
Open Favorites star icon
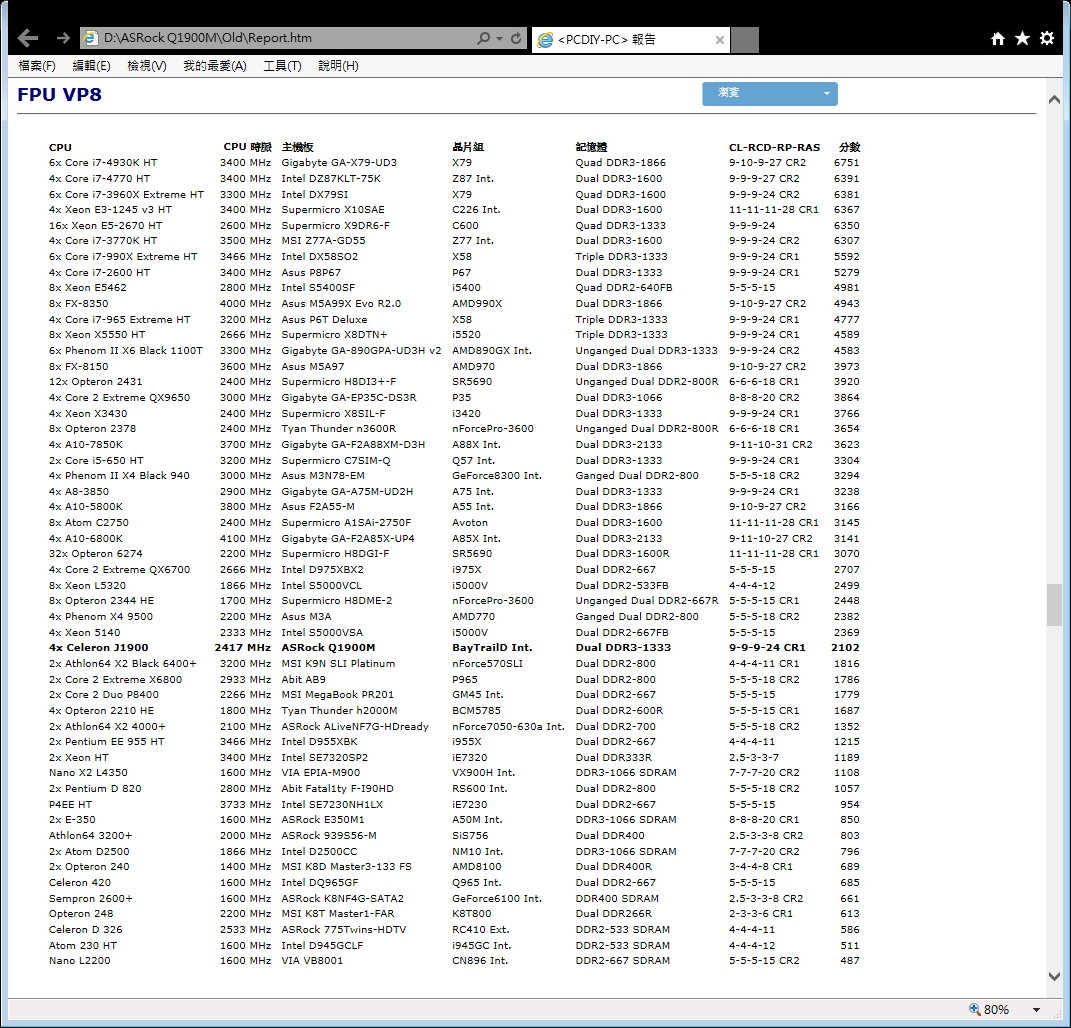point(1022,38)
